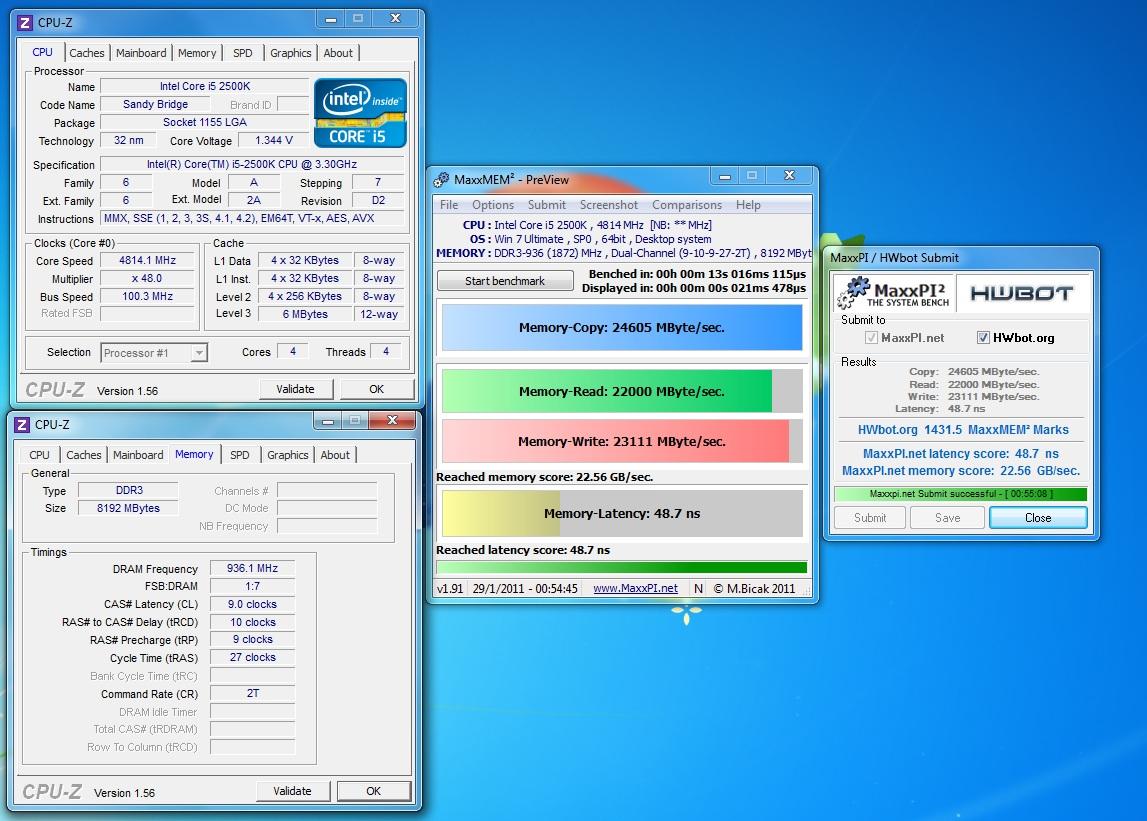Click the HWBOT logo
This screenshot has width=1147, height=821.
(1021, 293)
